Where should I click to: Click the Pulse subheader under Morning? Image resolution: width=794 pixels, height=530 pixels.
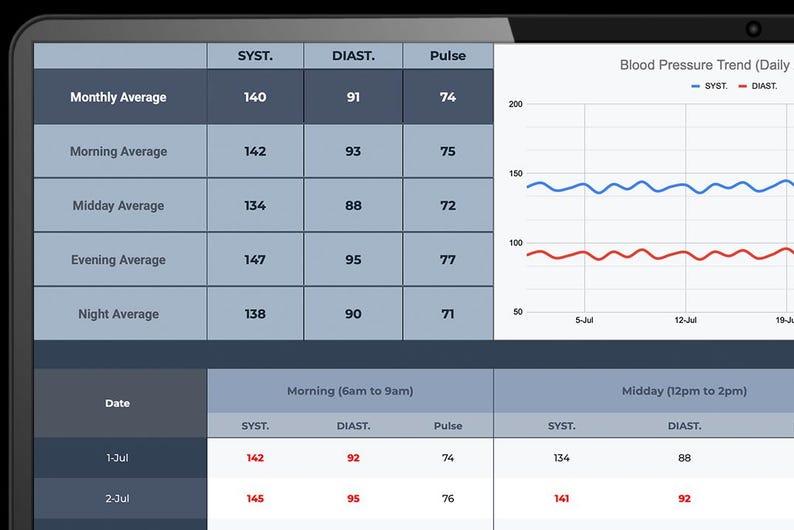(448, 426)
